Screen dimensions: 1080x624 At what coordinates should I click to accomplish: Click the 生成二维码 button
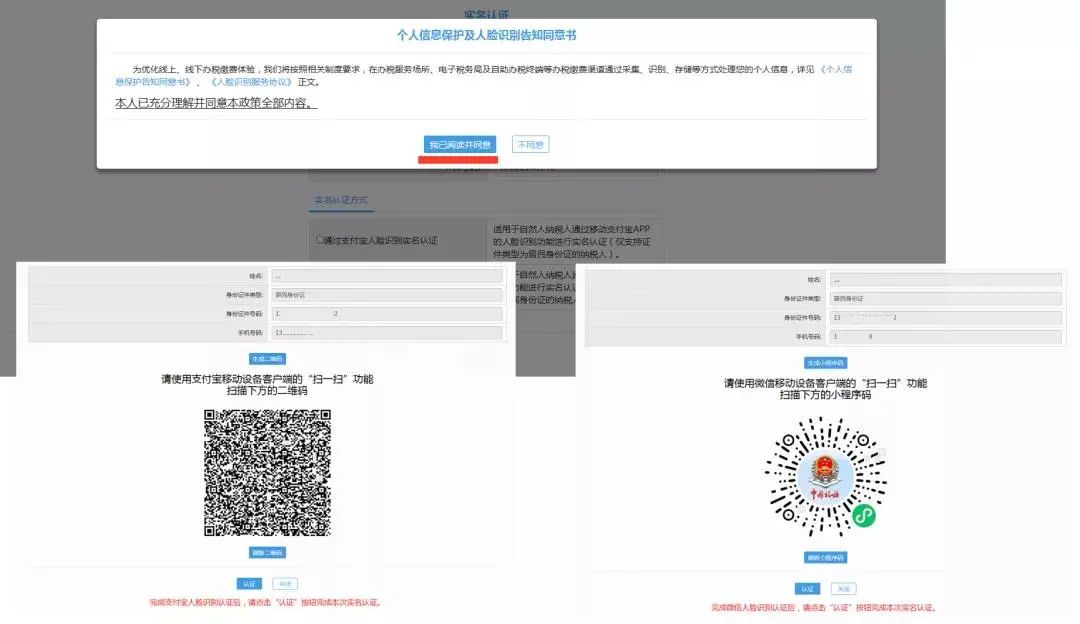267,359
